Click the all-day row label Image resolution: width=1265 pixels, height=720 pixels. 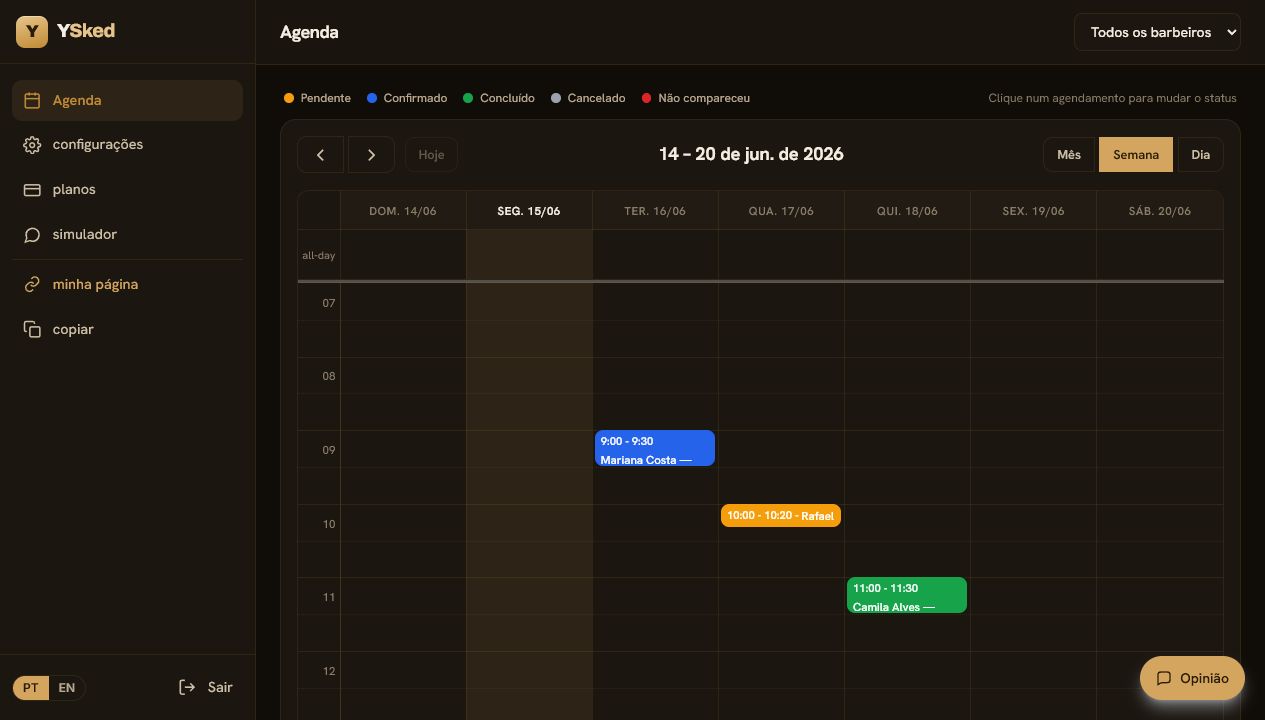[x=319, y=256]
